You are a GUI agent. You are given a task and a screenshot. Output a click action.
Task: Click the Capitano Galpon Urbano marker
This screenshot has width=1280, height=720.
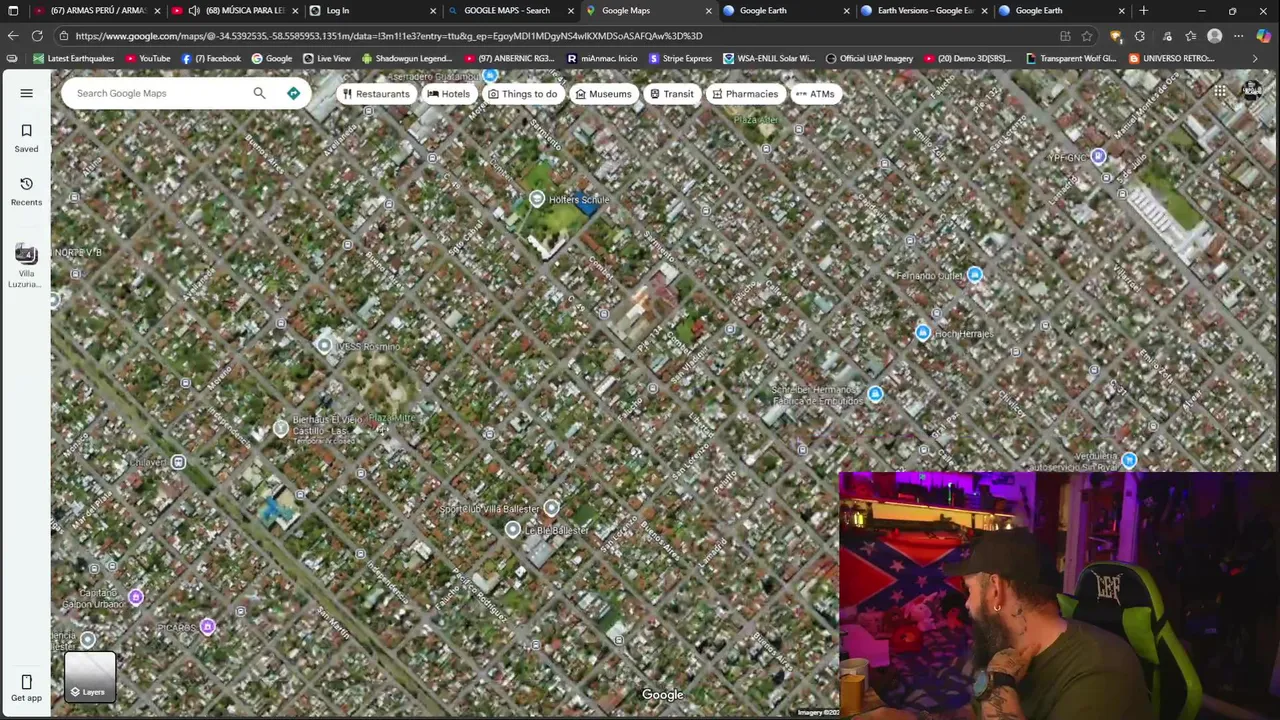click(136, 597)
